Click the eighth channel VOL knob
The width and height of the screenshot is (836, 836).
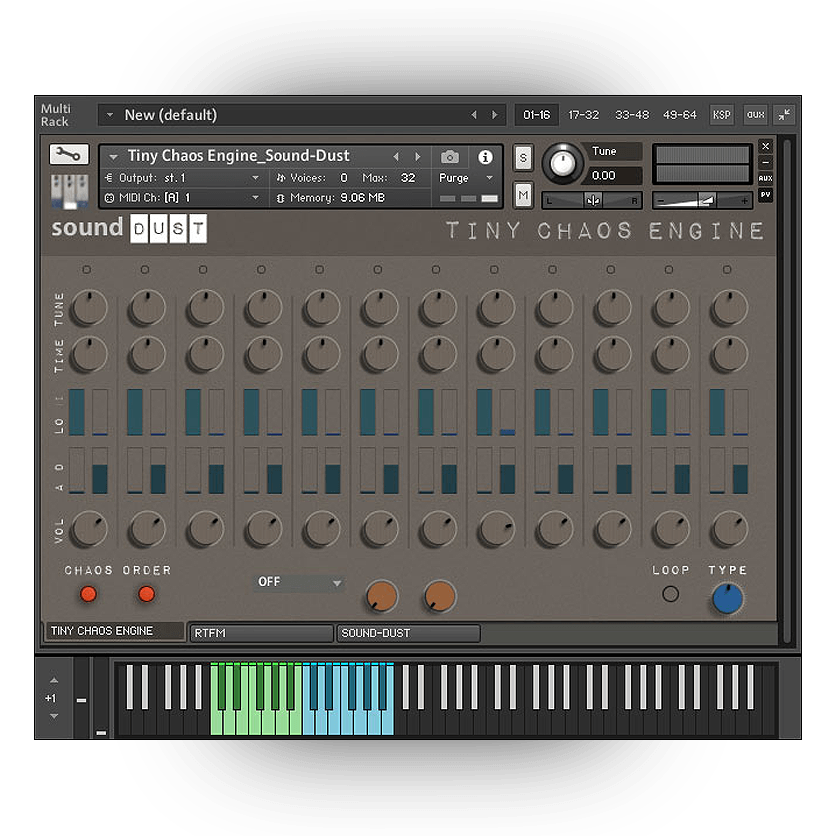[496, 529]
